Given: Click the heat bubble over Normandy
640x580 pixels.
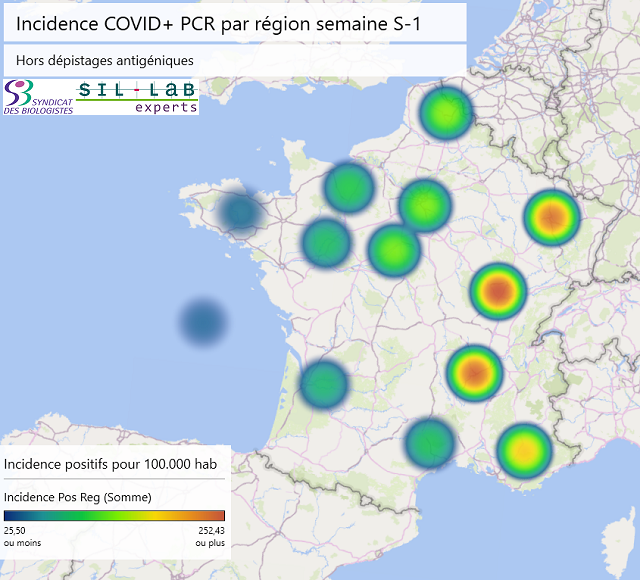Looking at the screenshot, I should pyautogui.click(x=349, y=187).
